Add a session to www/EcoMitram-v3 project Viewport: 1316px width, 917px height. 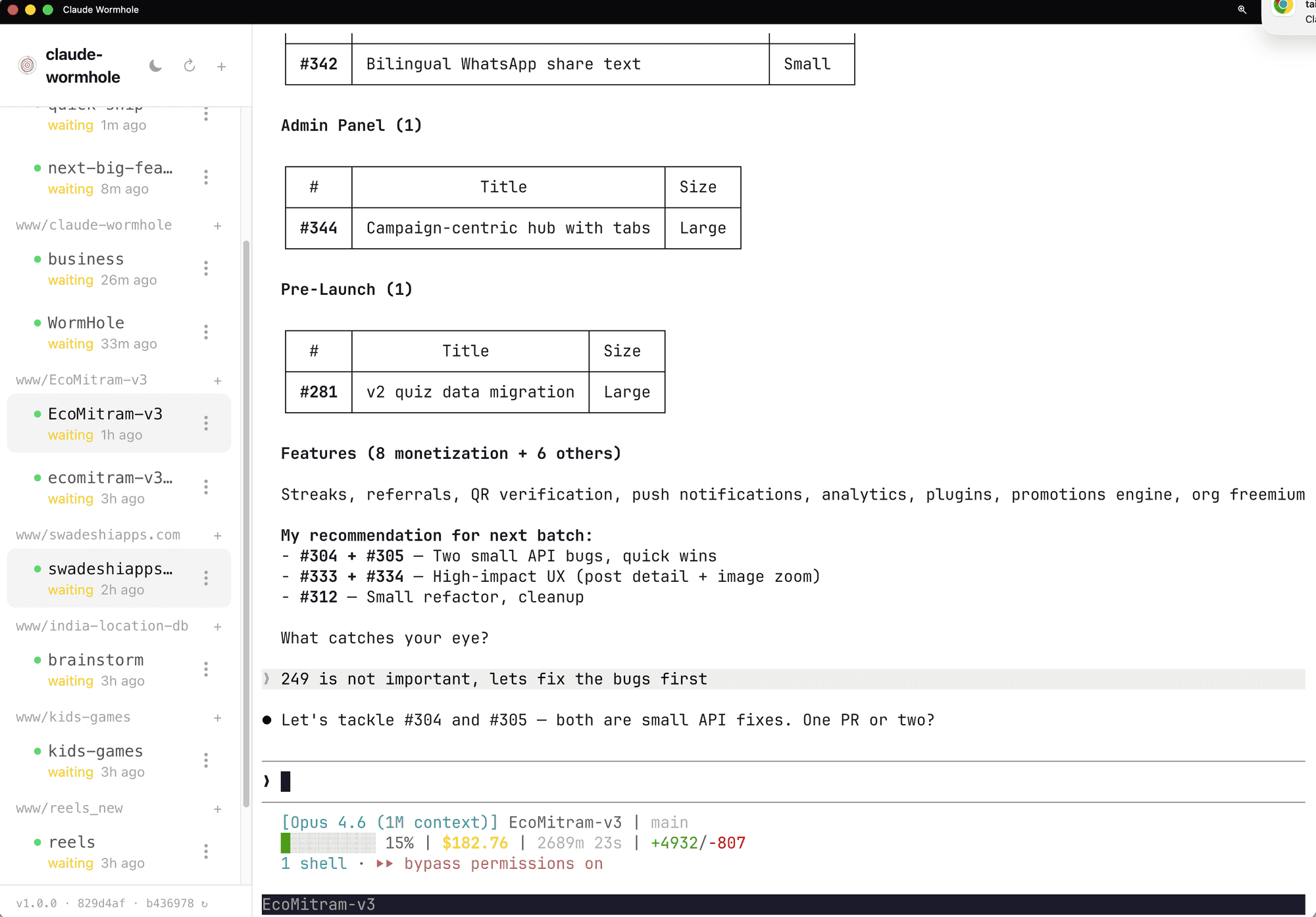[x=217, y=380]
